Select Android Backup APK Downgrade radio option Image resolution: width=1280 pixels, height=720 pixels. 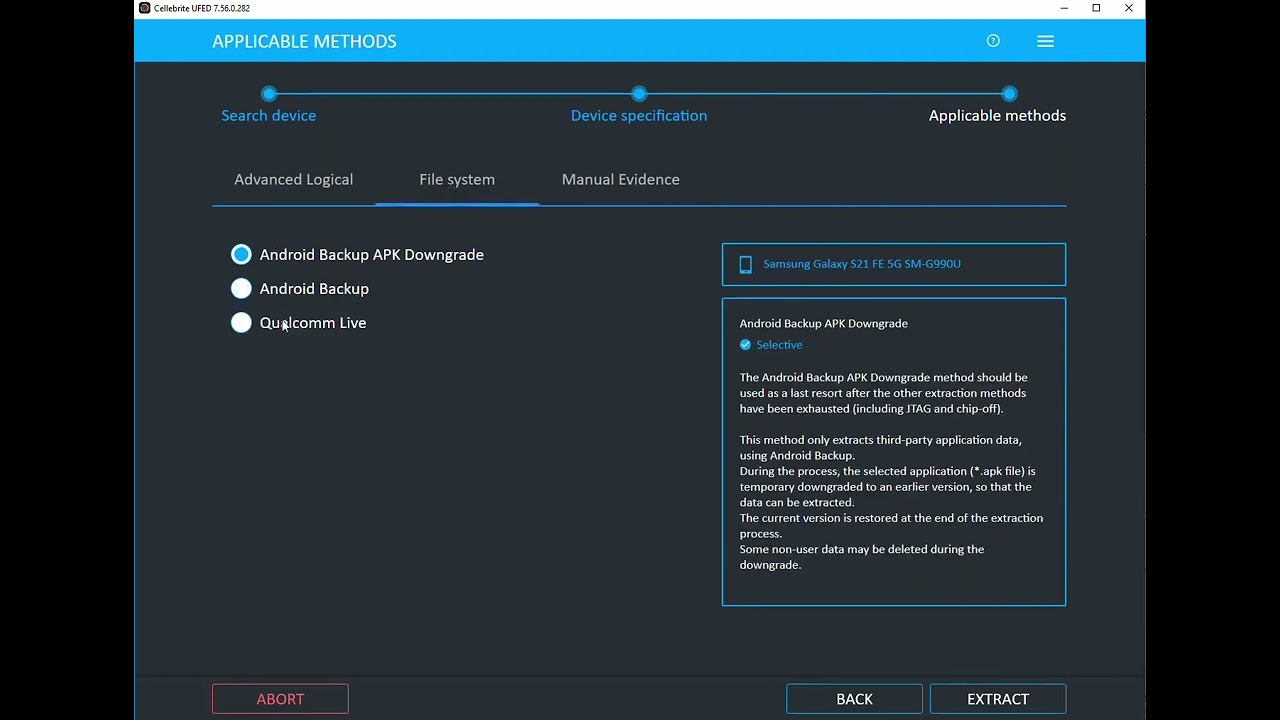coord(241,255)
